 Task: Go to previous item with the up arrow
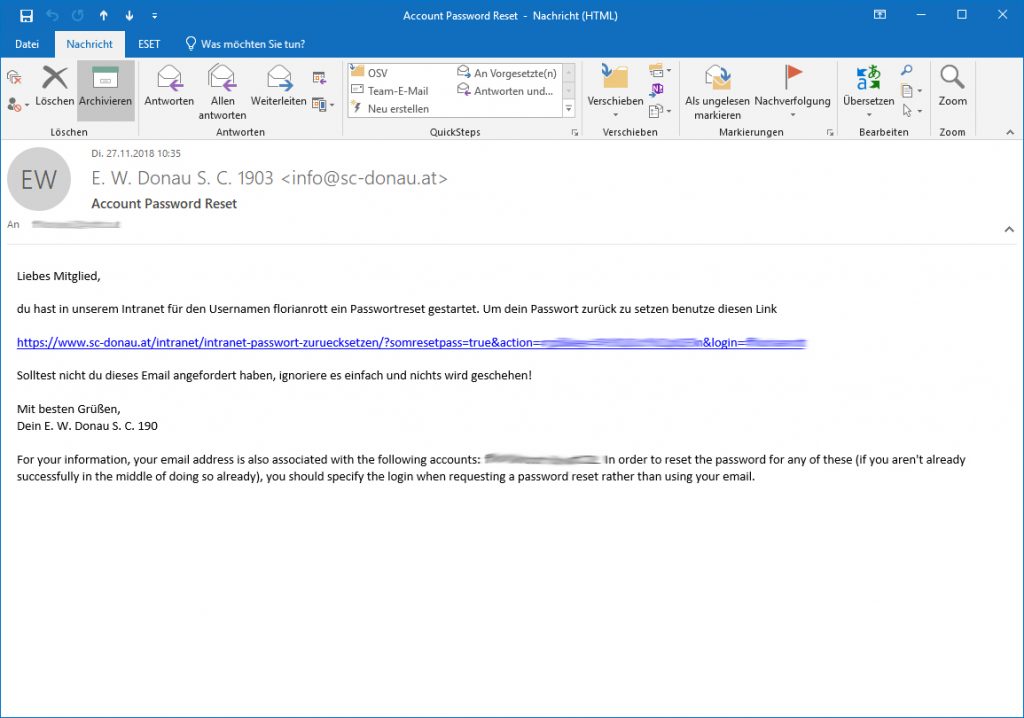103,16
